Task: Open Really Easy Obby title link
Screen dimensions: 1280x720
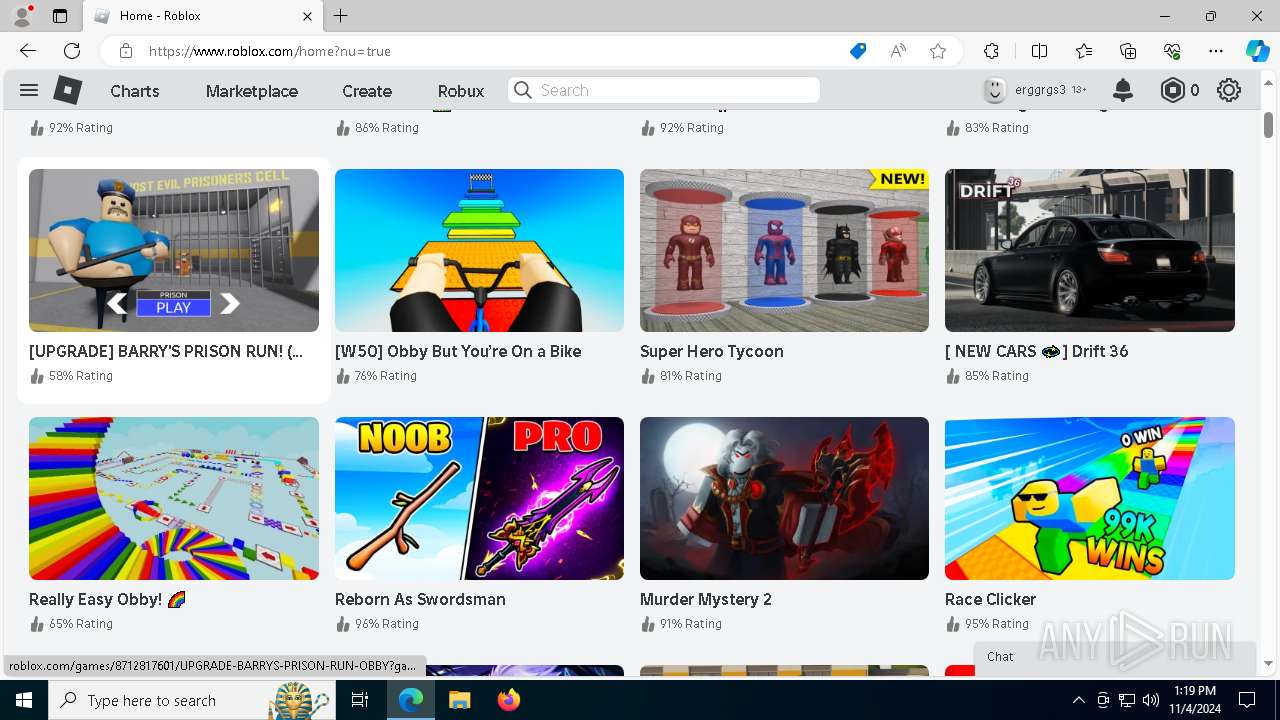Action: pos(108,599)
